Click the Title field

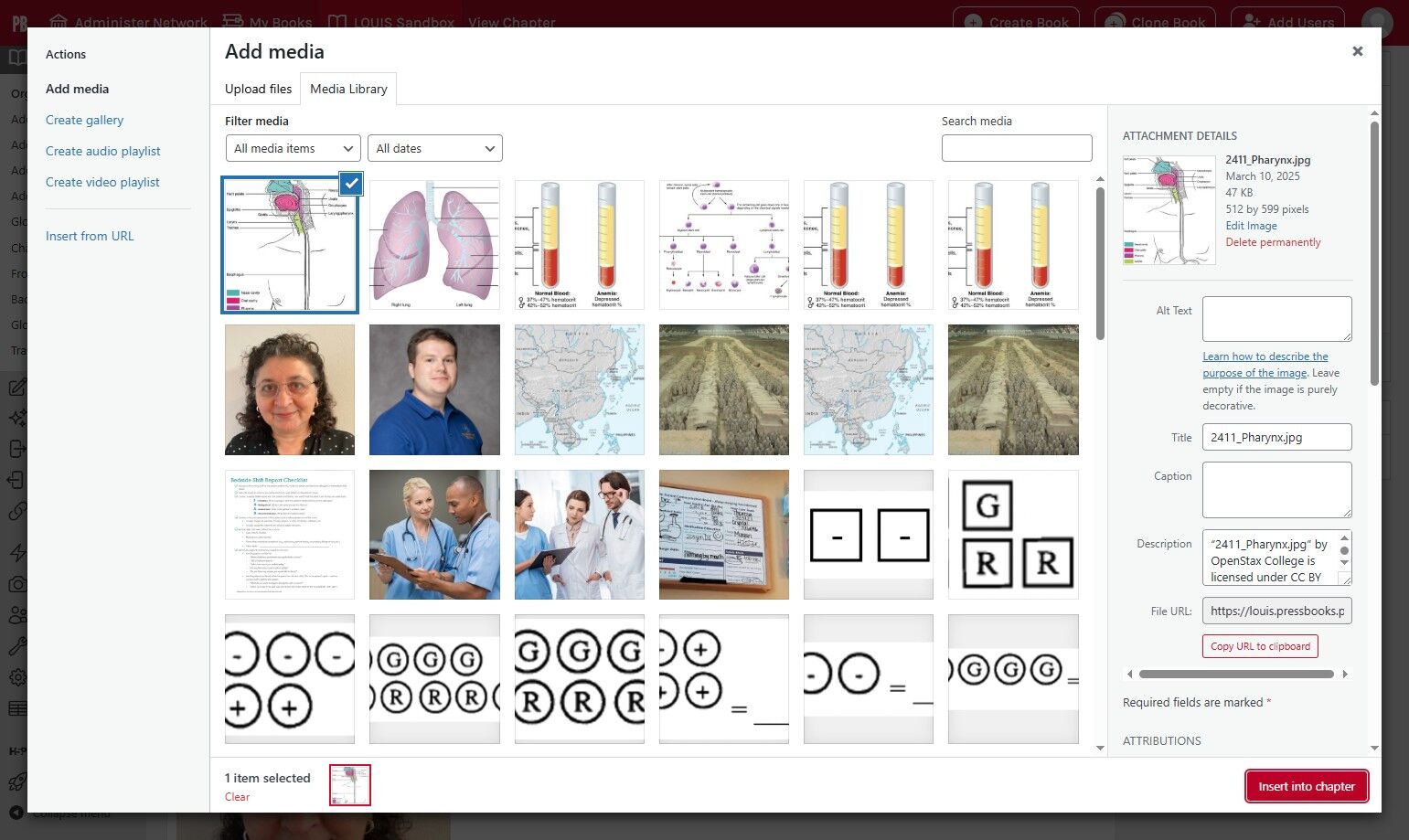pos(1277,437)
